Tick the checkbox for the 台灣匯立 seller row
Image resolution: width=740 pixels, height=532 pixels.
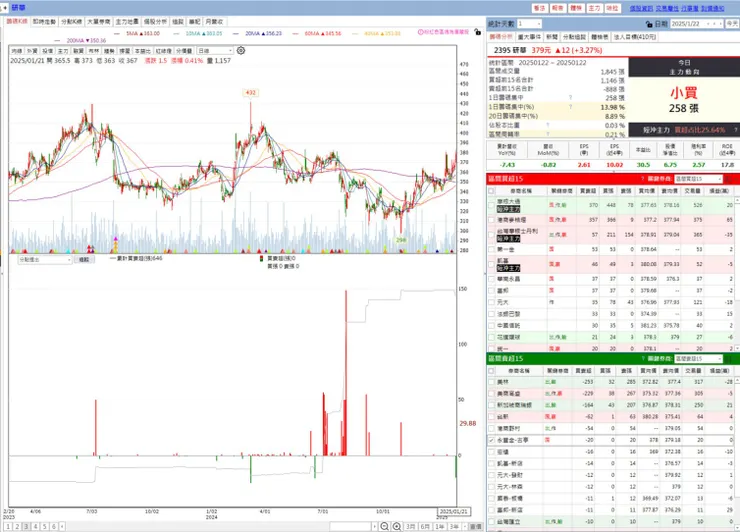click(491, 522)
